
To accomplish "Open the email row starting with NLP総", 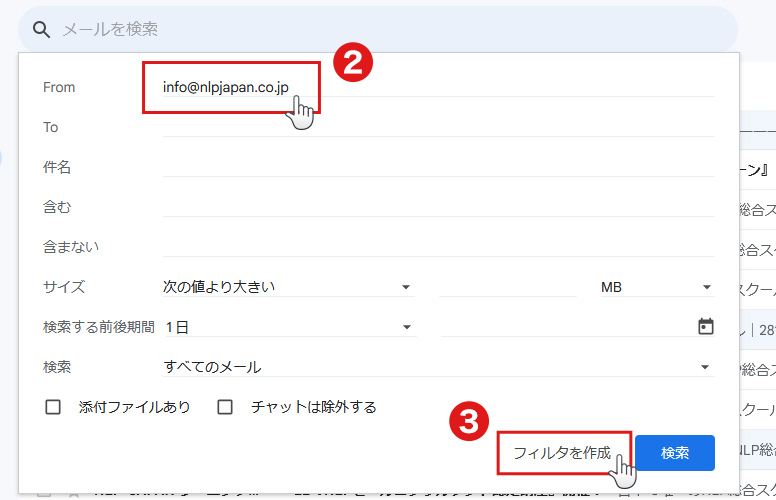I will point(757,449).
